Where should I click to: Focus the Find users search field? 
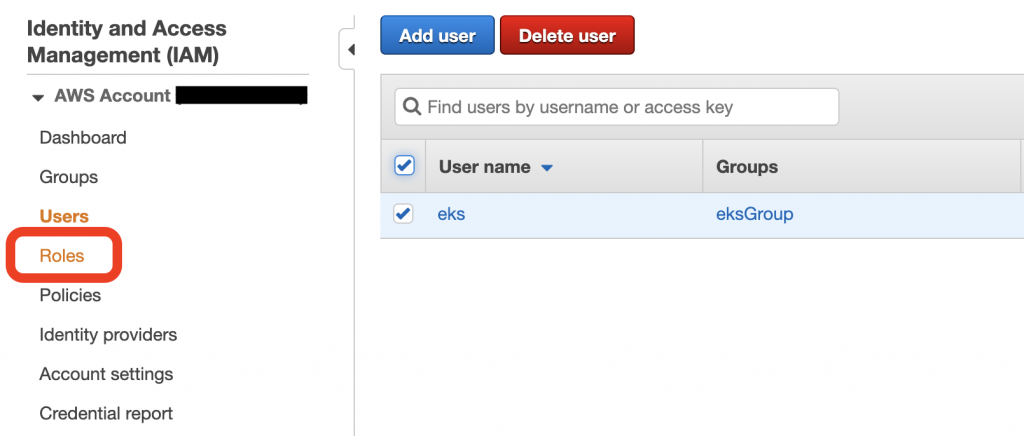[626, 107]
